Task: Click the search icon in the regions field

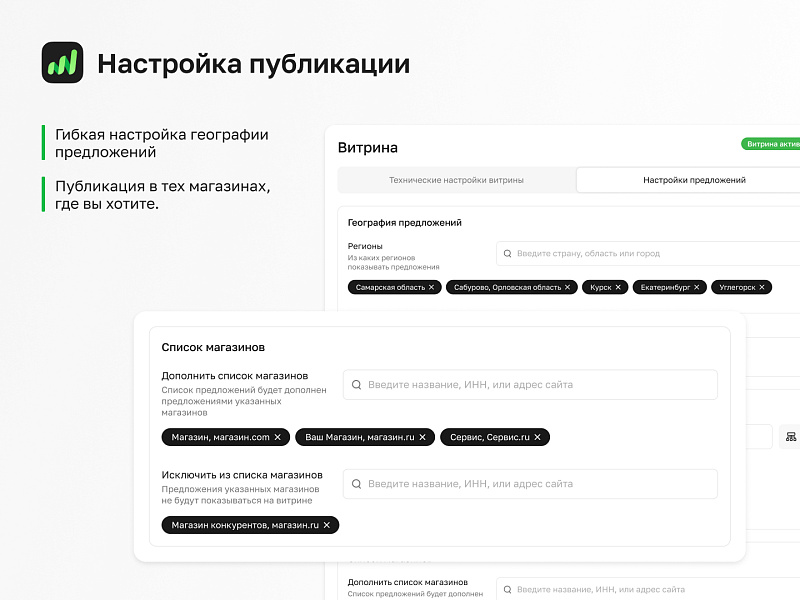Action: coord(507,254)
